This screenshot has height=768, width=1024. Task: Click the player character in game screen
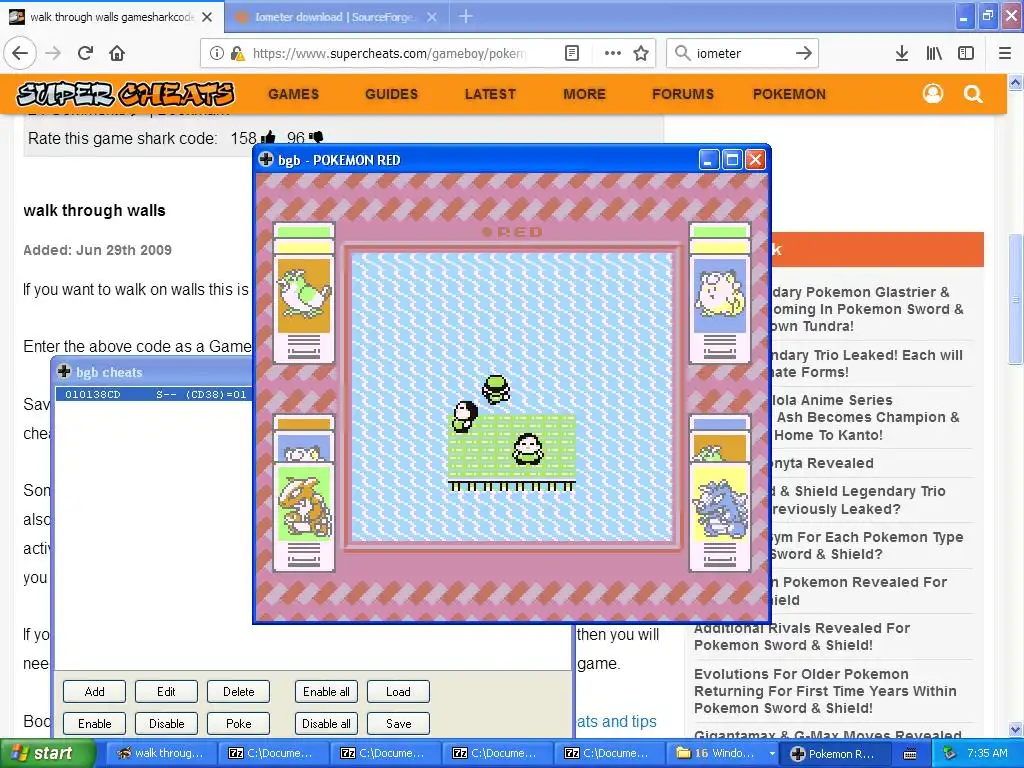496,389
